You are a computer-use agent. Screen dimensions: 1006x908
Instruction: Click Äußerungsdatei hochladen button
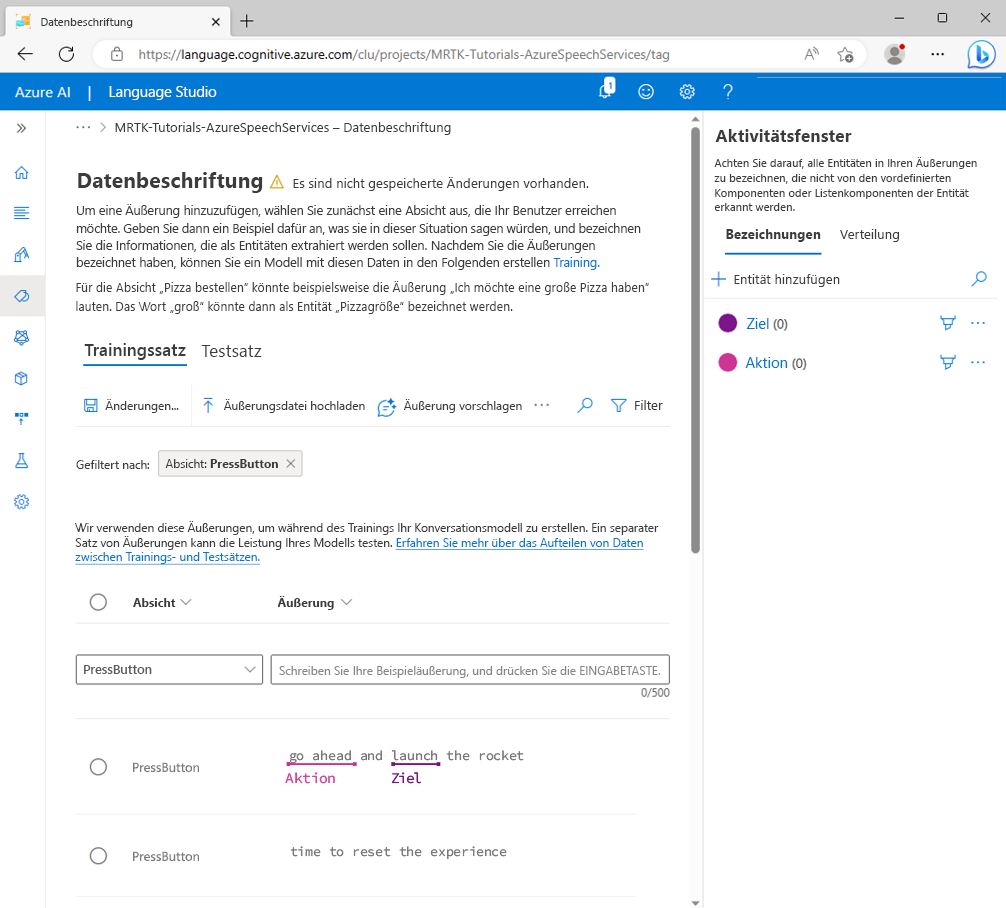pyautogui.click(x=284, y=406)
